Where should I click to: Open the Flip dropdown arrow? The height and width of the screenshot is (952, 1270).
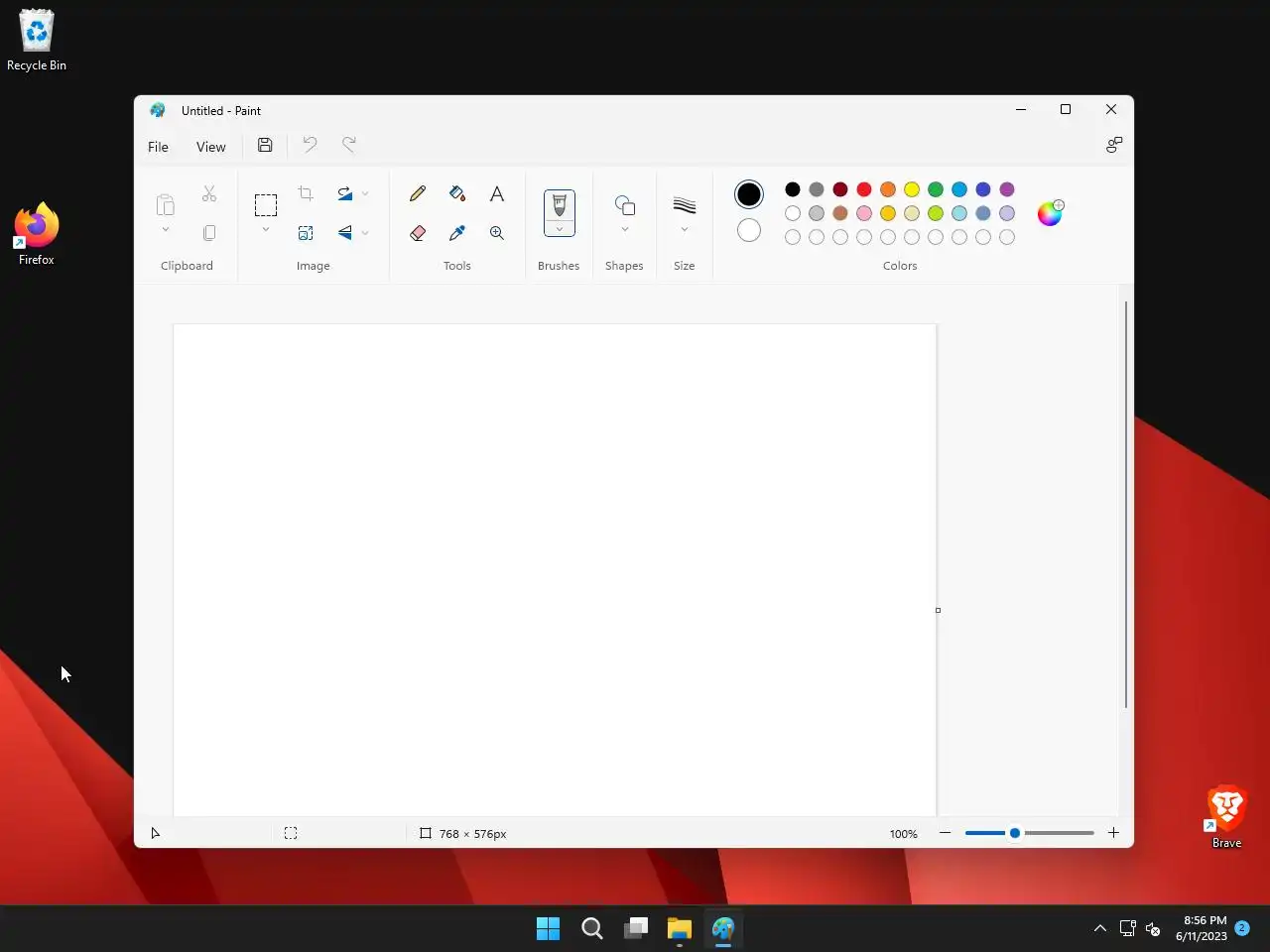pos(365,233)
